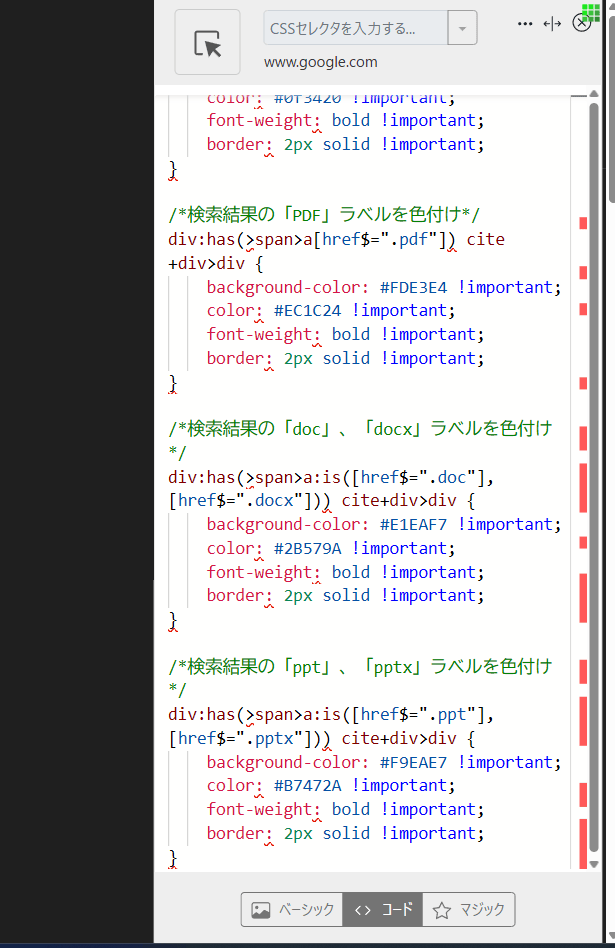Close the Stylebot panel with the X icon

click(x=581, y=24)
